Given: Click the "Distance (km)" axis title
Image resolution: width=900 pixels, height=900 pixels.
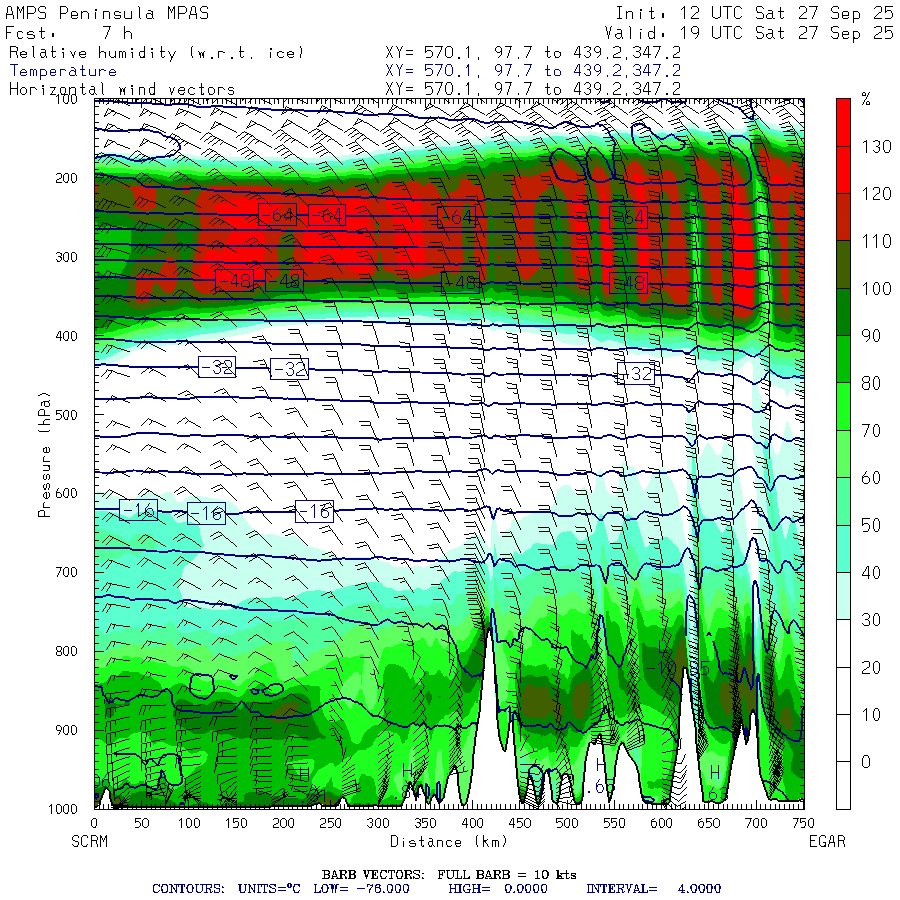Looking at the screenshot, I should (449, 841).
